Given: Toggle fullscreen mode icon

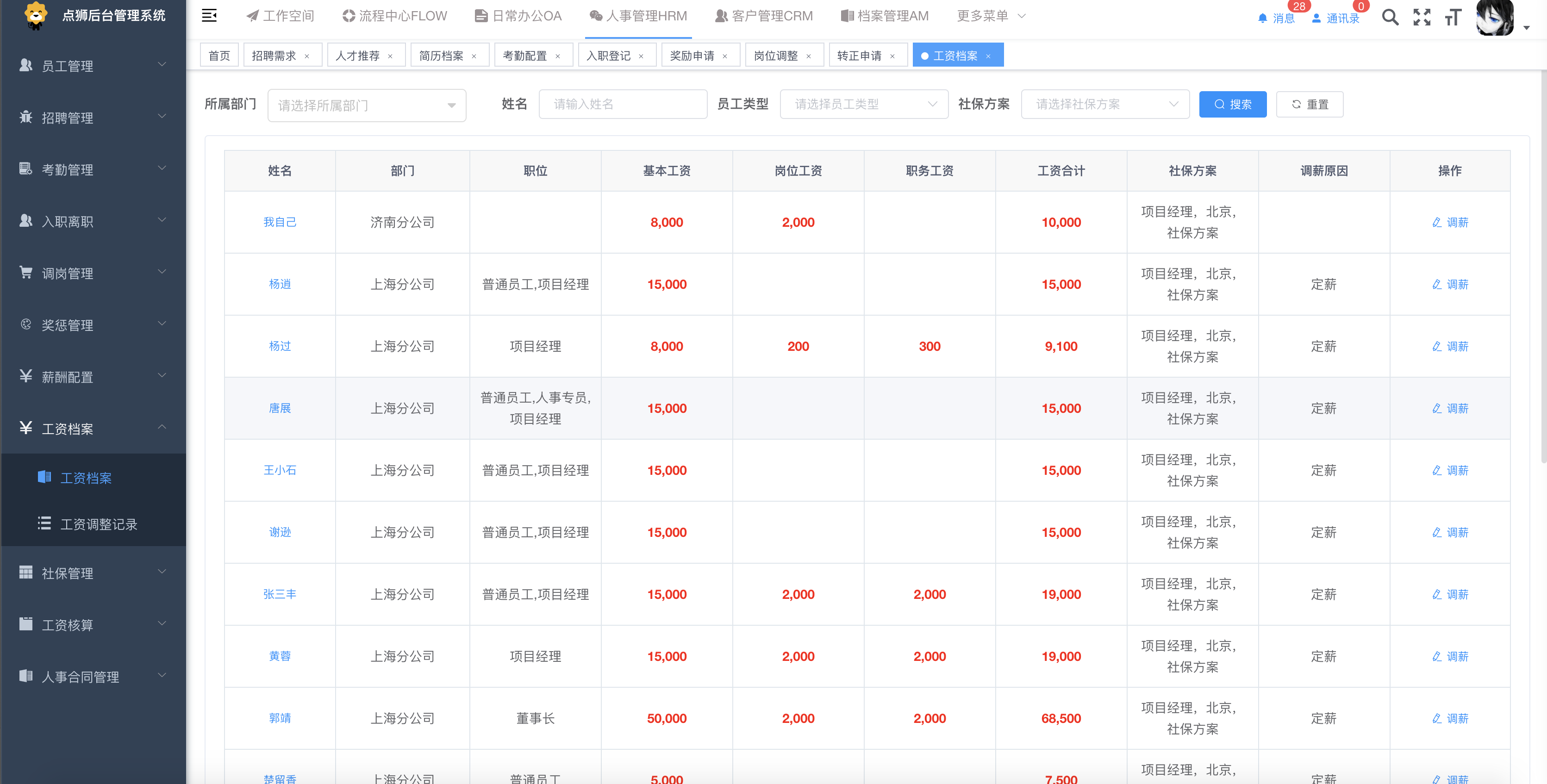Looking at the screenshot, I should (1422, 17).
